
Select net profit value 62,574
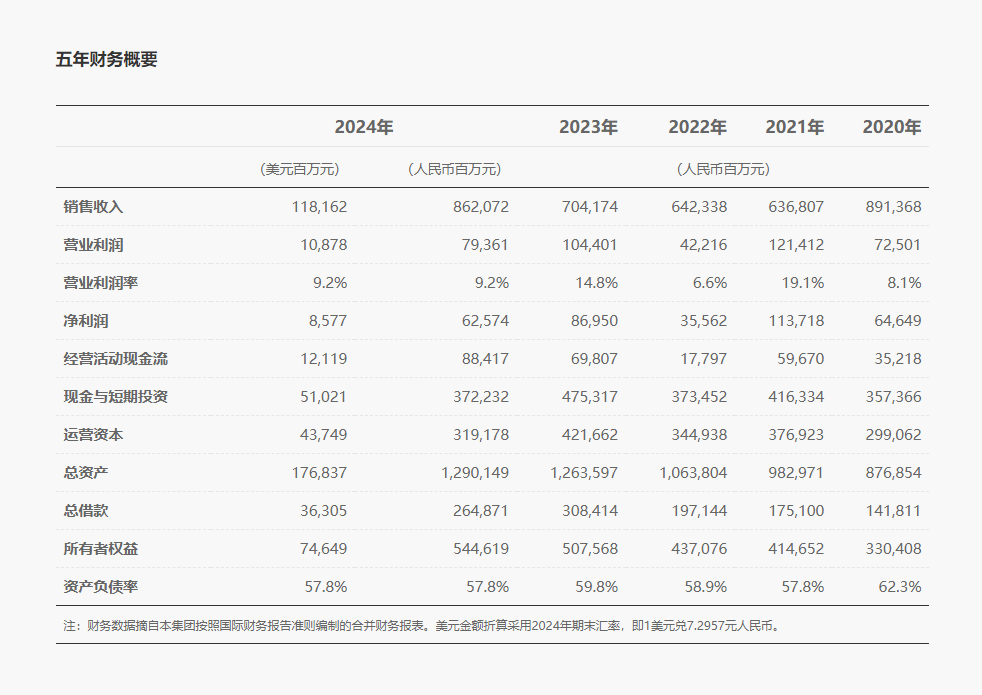click(485, 321)
